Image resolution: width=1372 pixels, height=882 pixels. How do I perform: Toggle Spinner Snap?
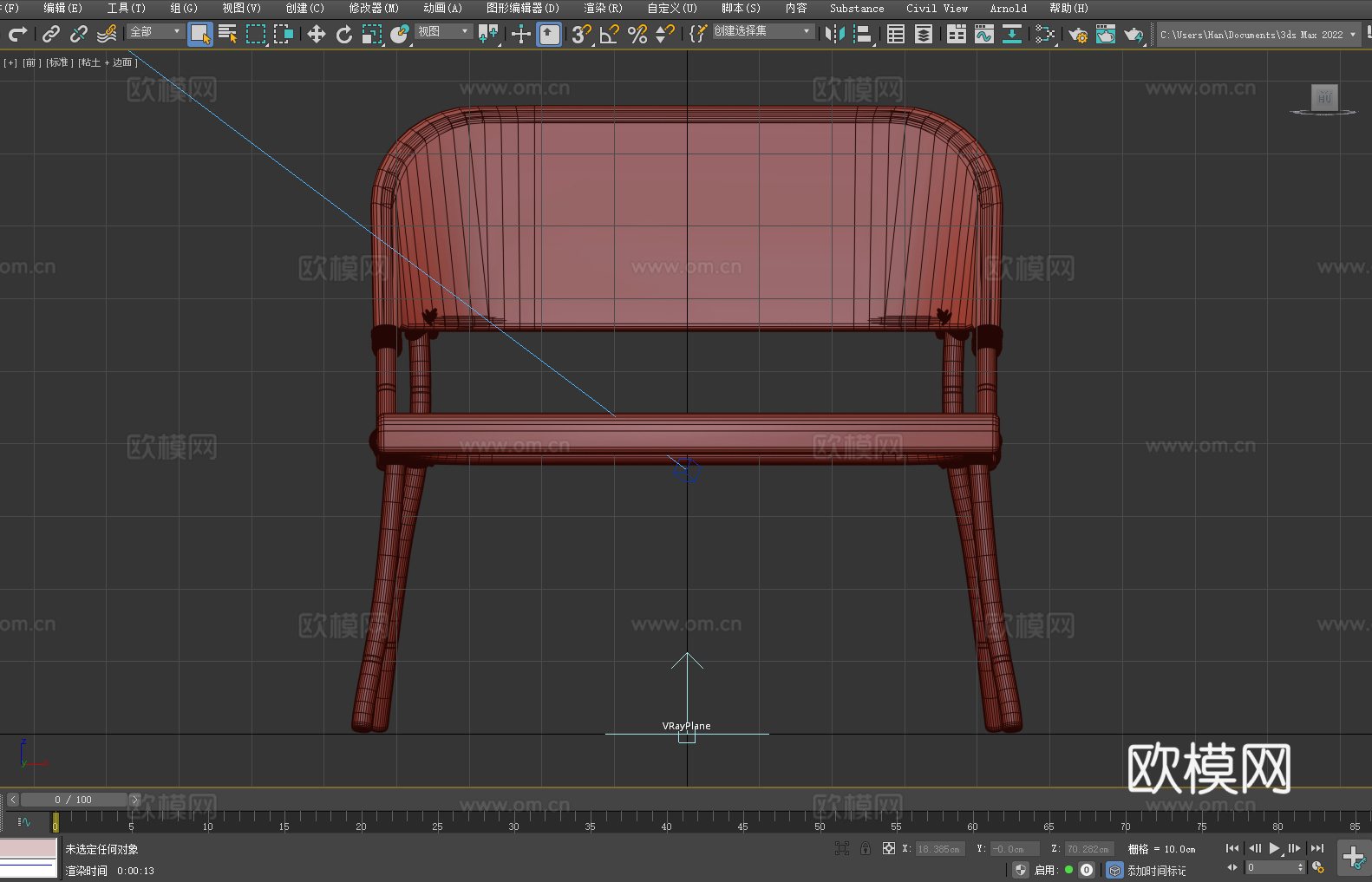(x=665, y=34)
